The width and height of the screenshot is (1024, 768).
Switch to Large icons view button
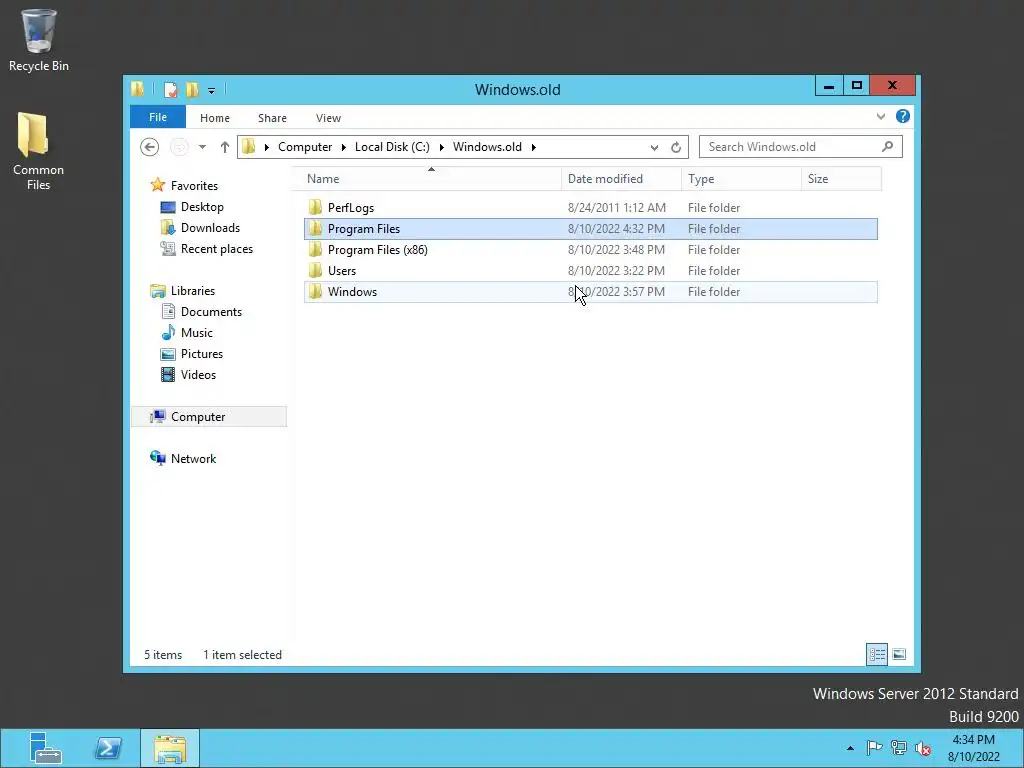tap(899, 654)
